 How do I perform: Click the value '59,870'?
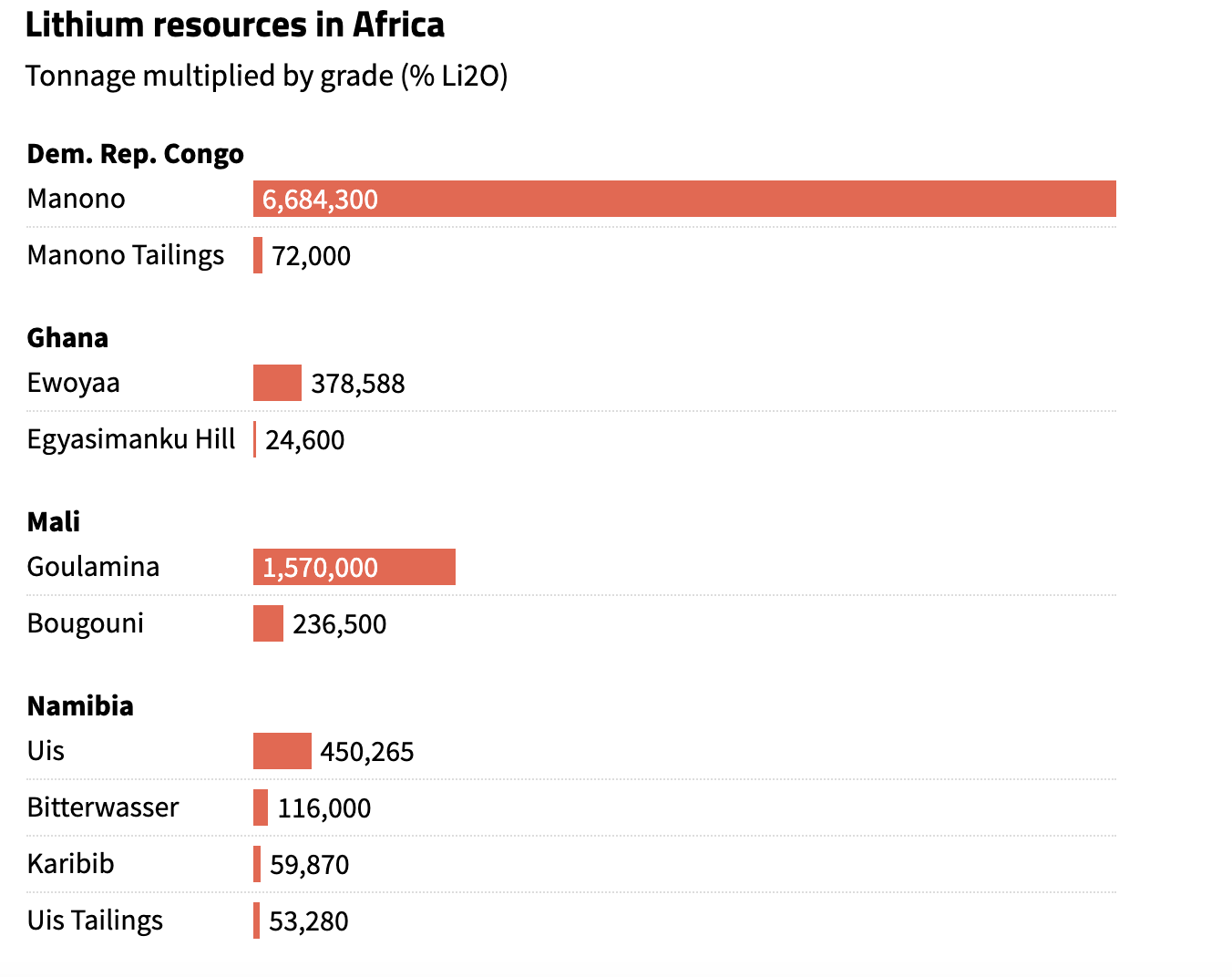pos(310,865)
